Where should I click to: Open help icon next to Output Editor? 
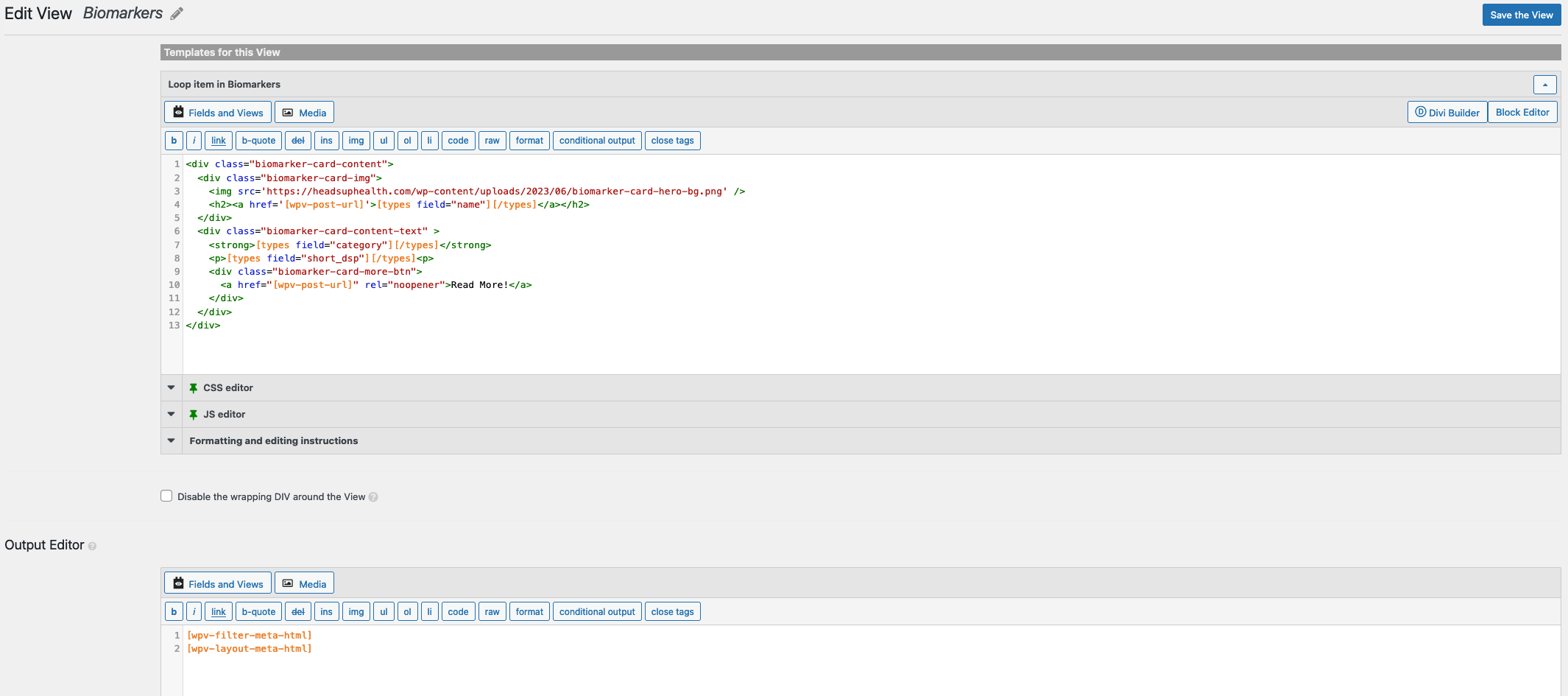pos(92,546)
